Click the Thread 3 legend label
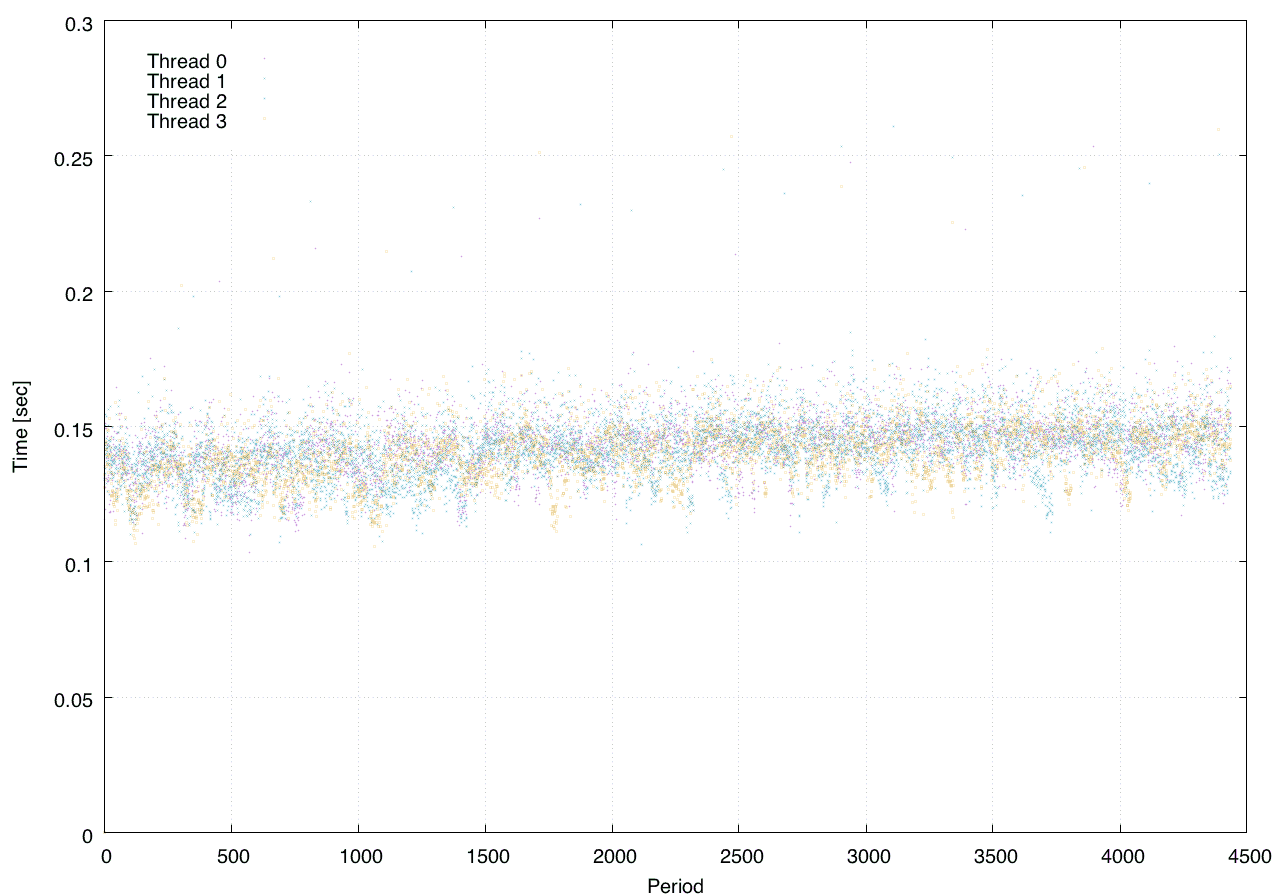 187,122
